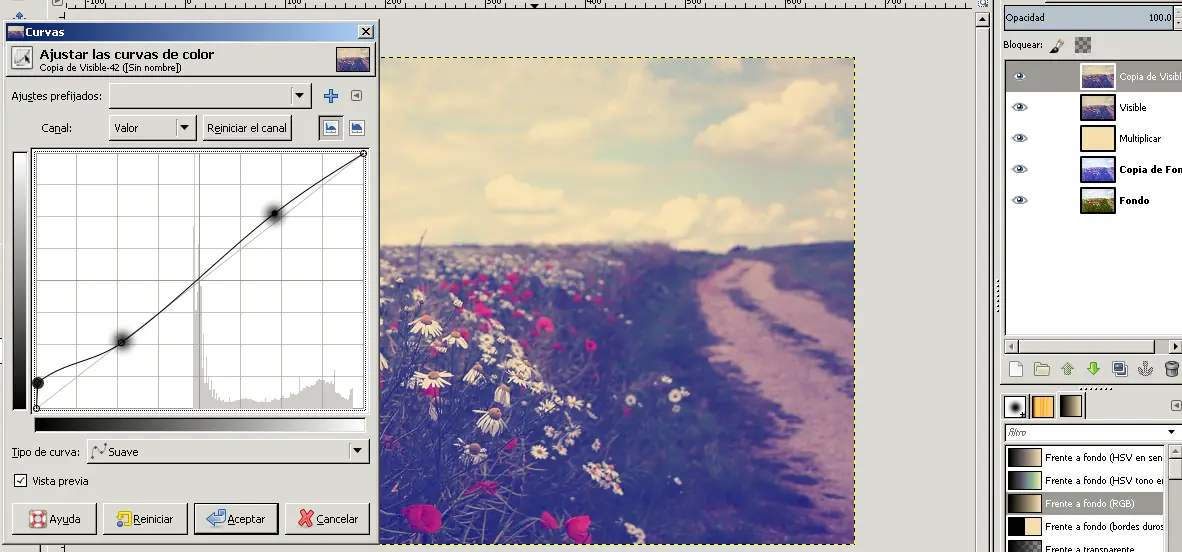Open the Canal dropdown showing Valor
This screenshot has width=1182, height=552.
[x=152, y=127]
